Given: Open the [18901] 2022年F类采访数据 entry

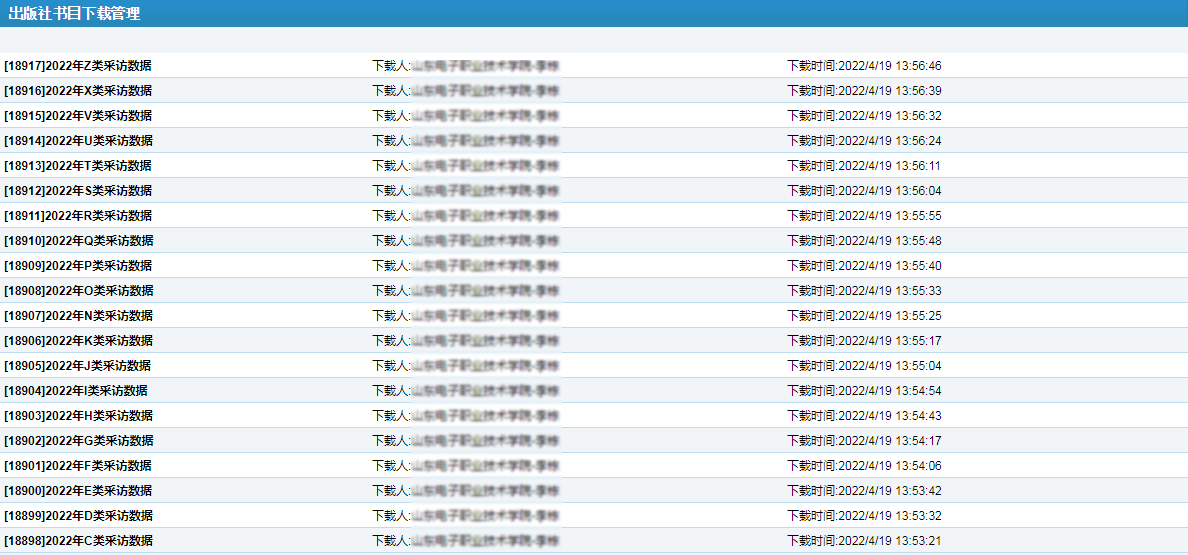Looking at the screenshot, I should click(x=78, y=466).
